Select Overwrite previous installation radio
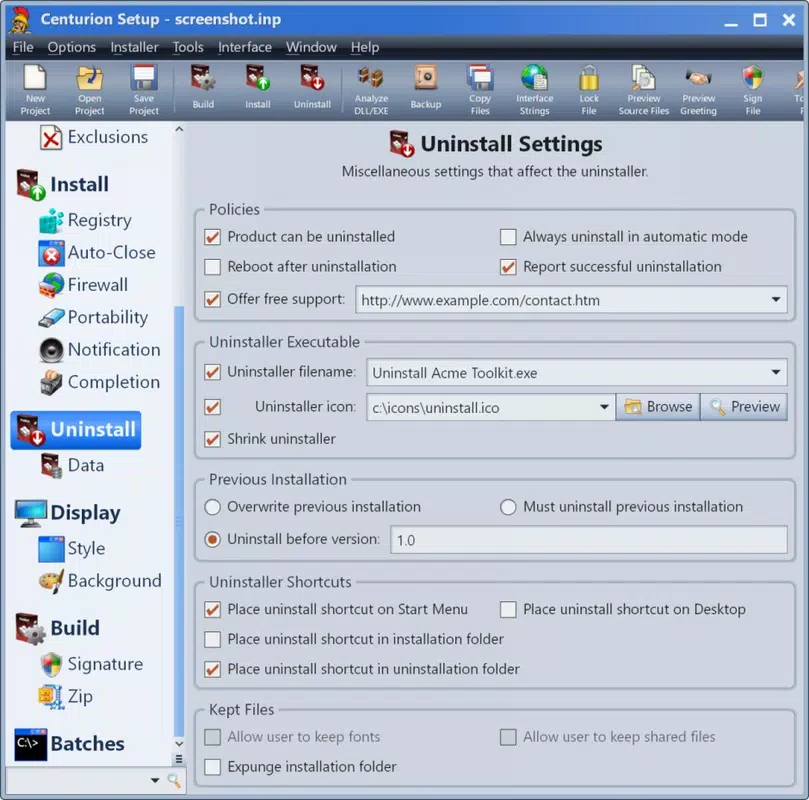Screen dimensions: 809x800 (213, 508)
